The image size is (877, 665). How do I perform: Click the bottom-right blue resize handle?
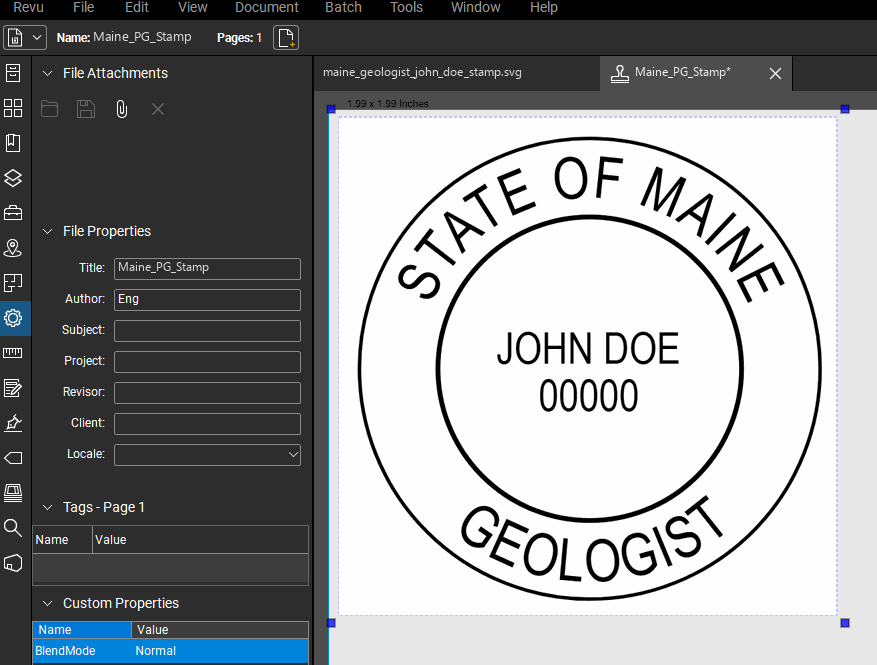(x=845, y=622)
